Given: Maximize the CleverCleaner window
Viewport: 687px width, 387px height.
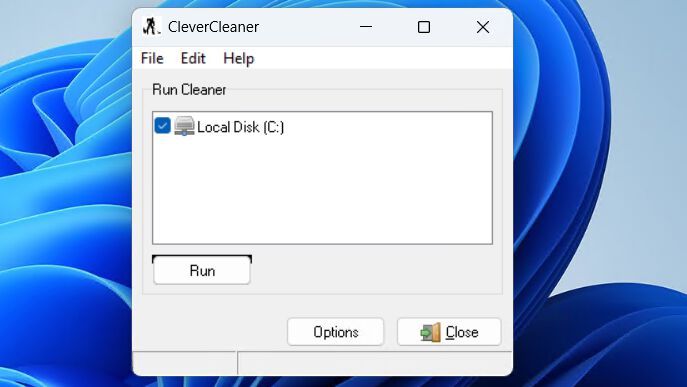Looking at the screenshot, I should coord(424,27).
